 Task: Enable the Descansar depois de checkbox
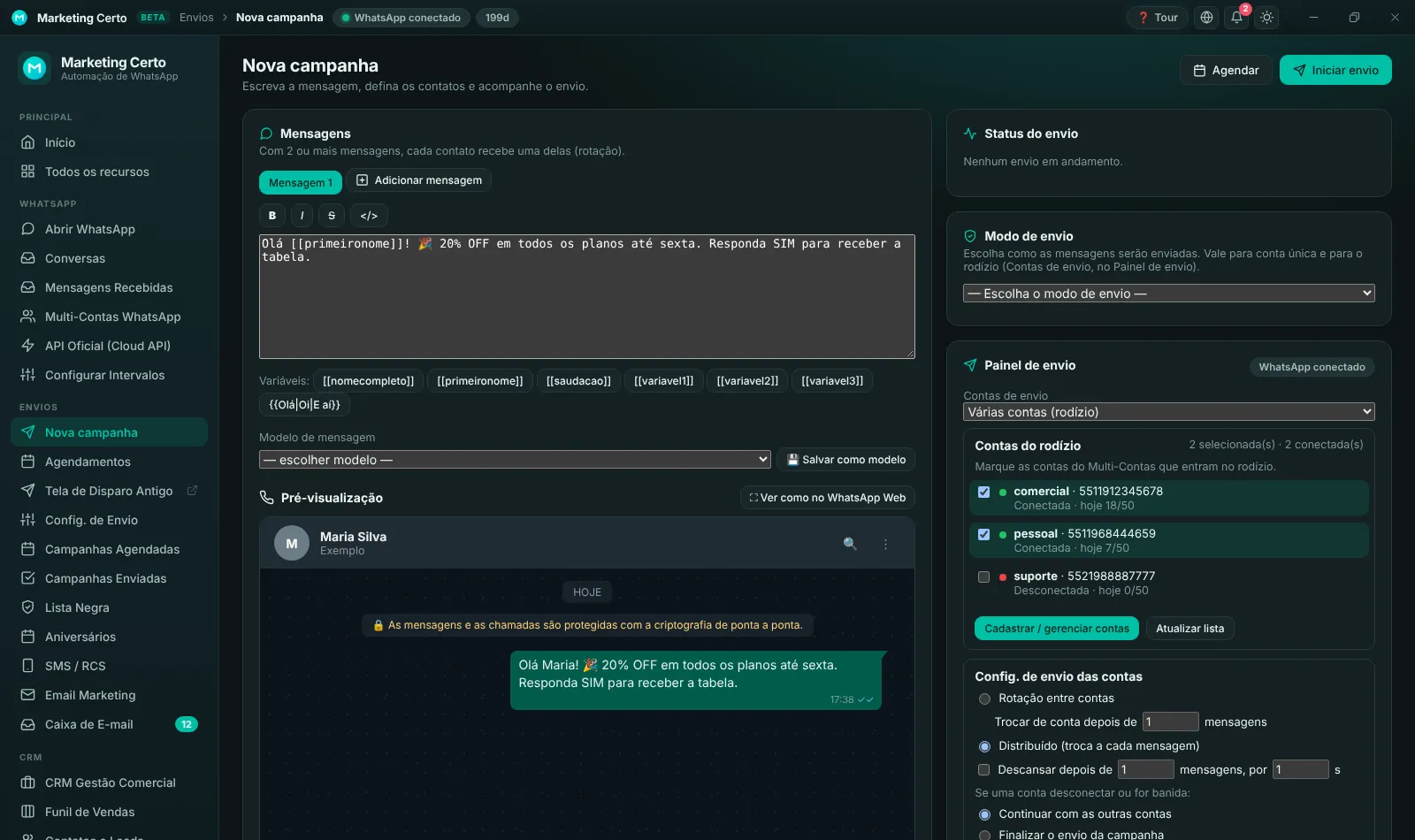click(x=983, y=770)
